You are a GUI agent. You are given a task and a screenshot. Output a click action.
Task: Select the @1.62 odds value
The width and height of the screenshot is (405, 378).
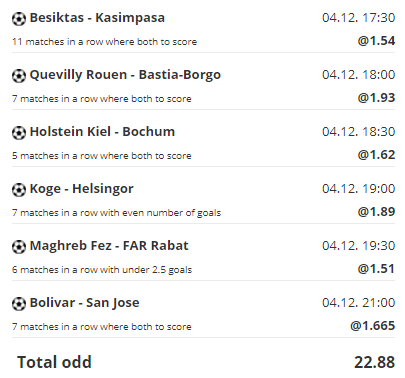click(x=376, y=155)
